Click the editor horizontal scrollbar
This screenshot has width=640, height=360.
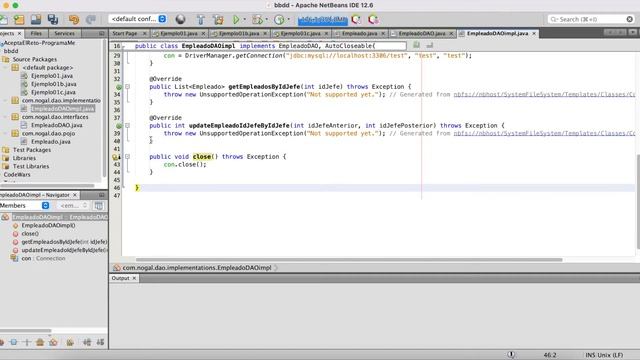tap(349, 260)
